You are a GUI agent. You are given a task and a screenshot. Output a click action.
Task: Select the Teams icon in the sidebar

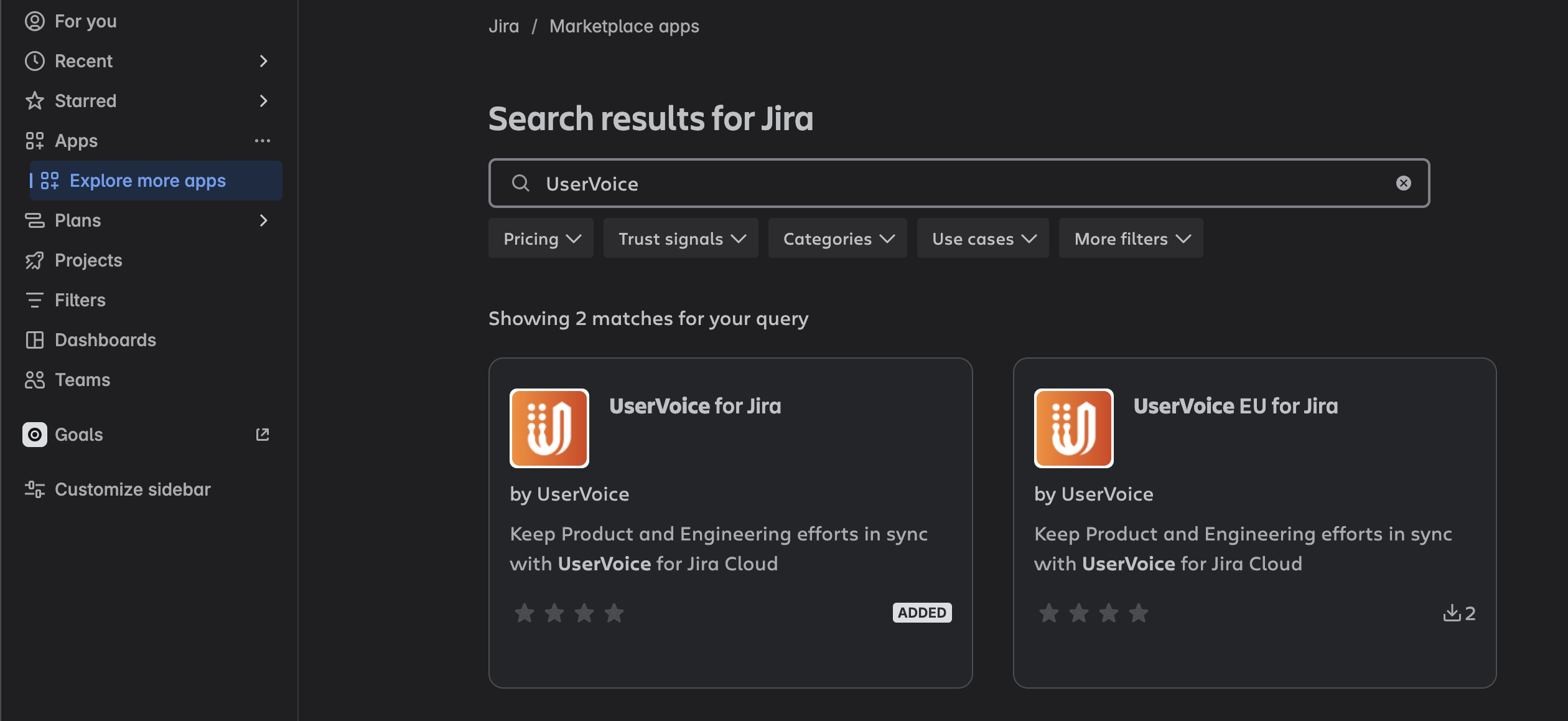point(35,379)
